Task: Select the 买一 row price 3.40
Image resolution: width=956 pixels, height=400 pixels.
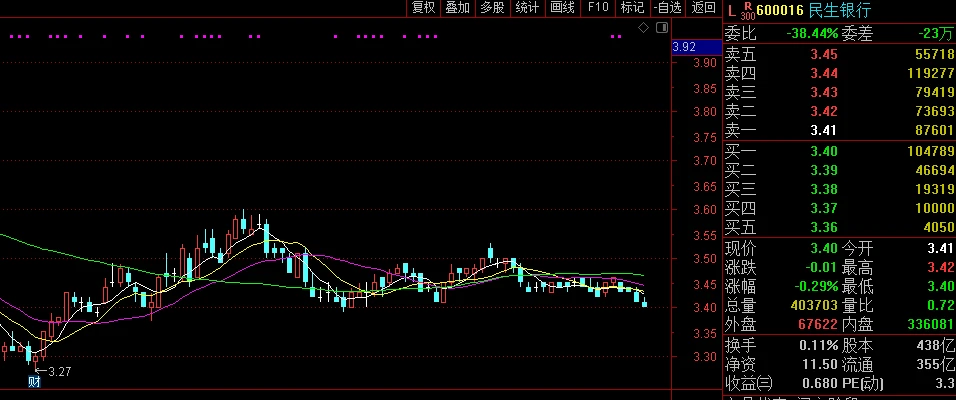Action: click(x=824, y=151)
